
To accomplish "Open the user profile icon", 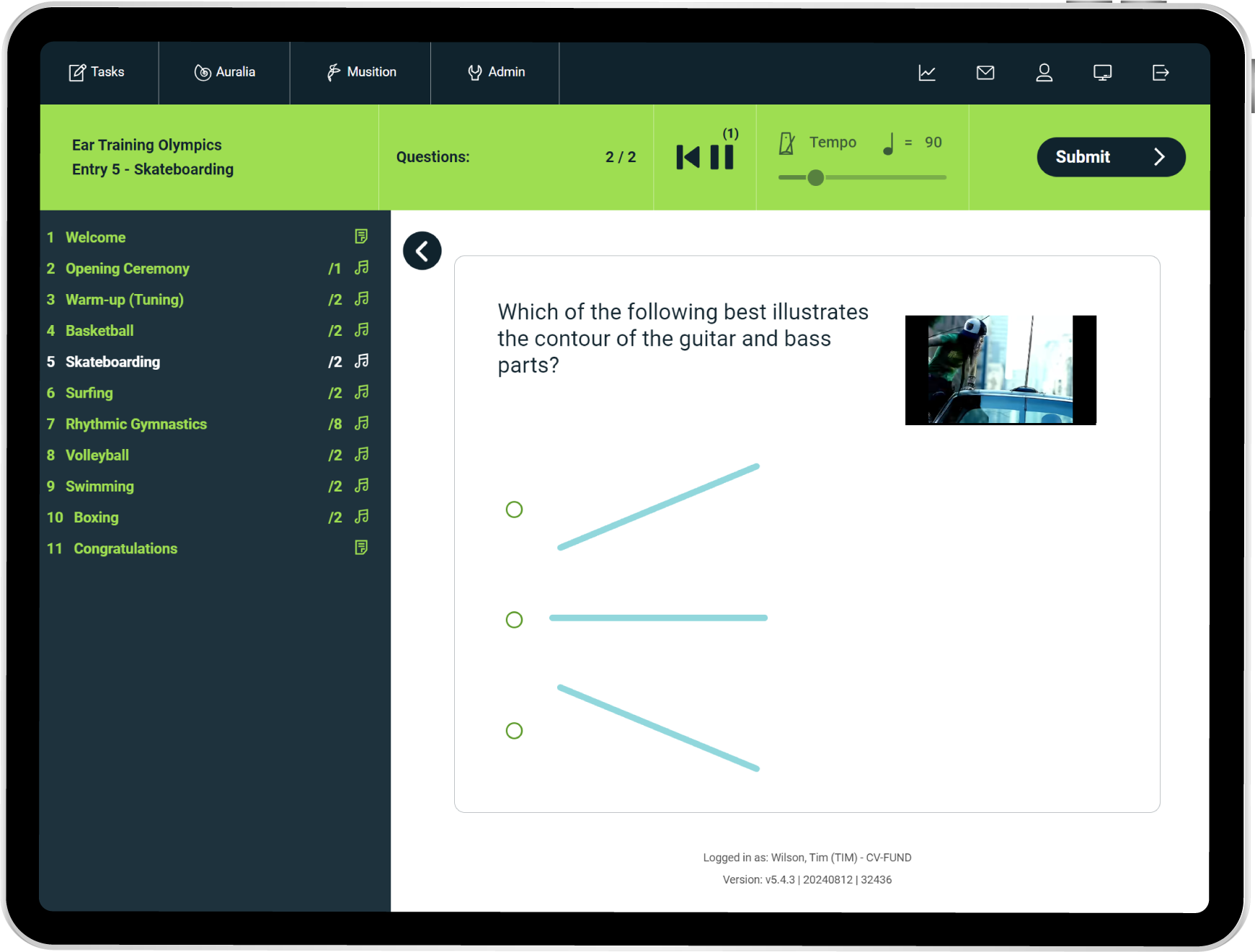I will tap(1044, 73).
